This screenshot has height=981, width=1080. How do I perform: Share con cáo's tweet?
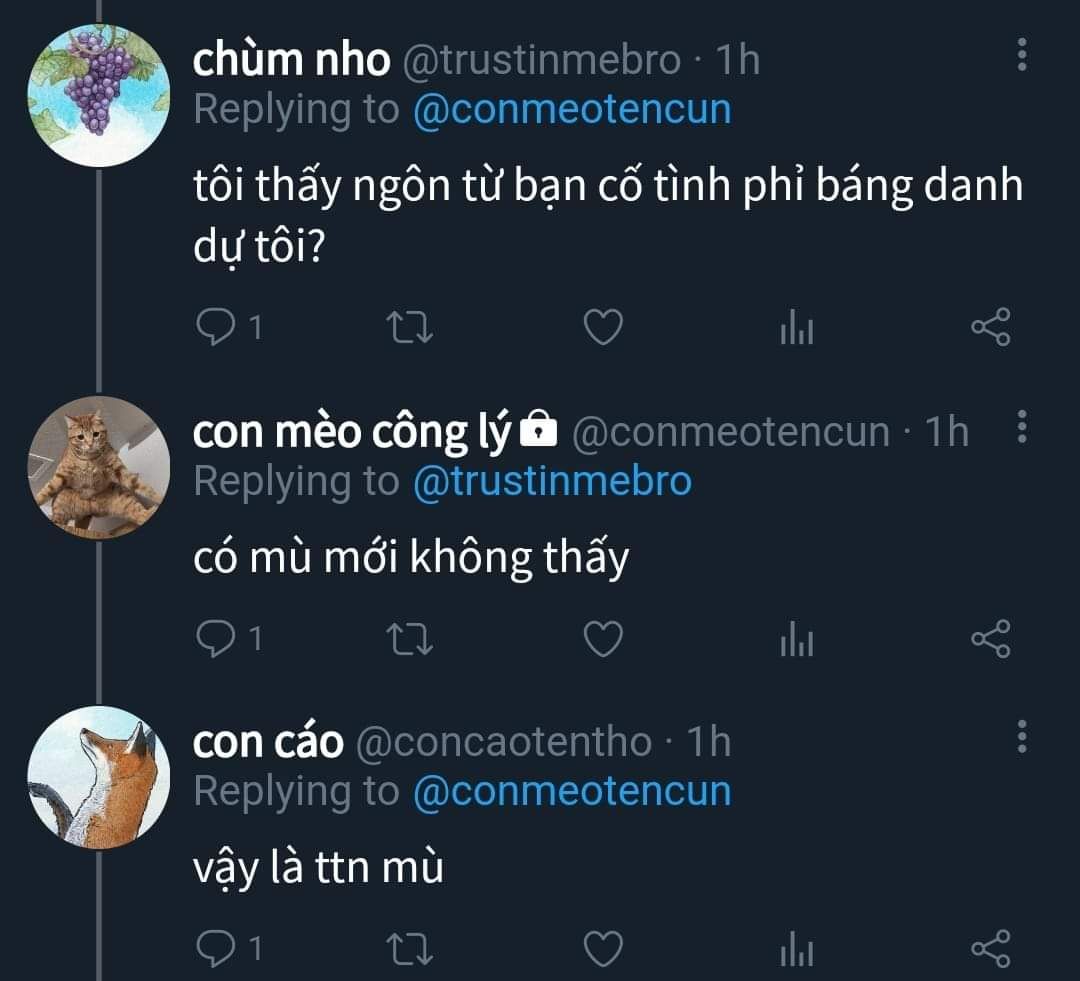(x=991, y=949)
